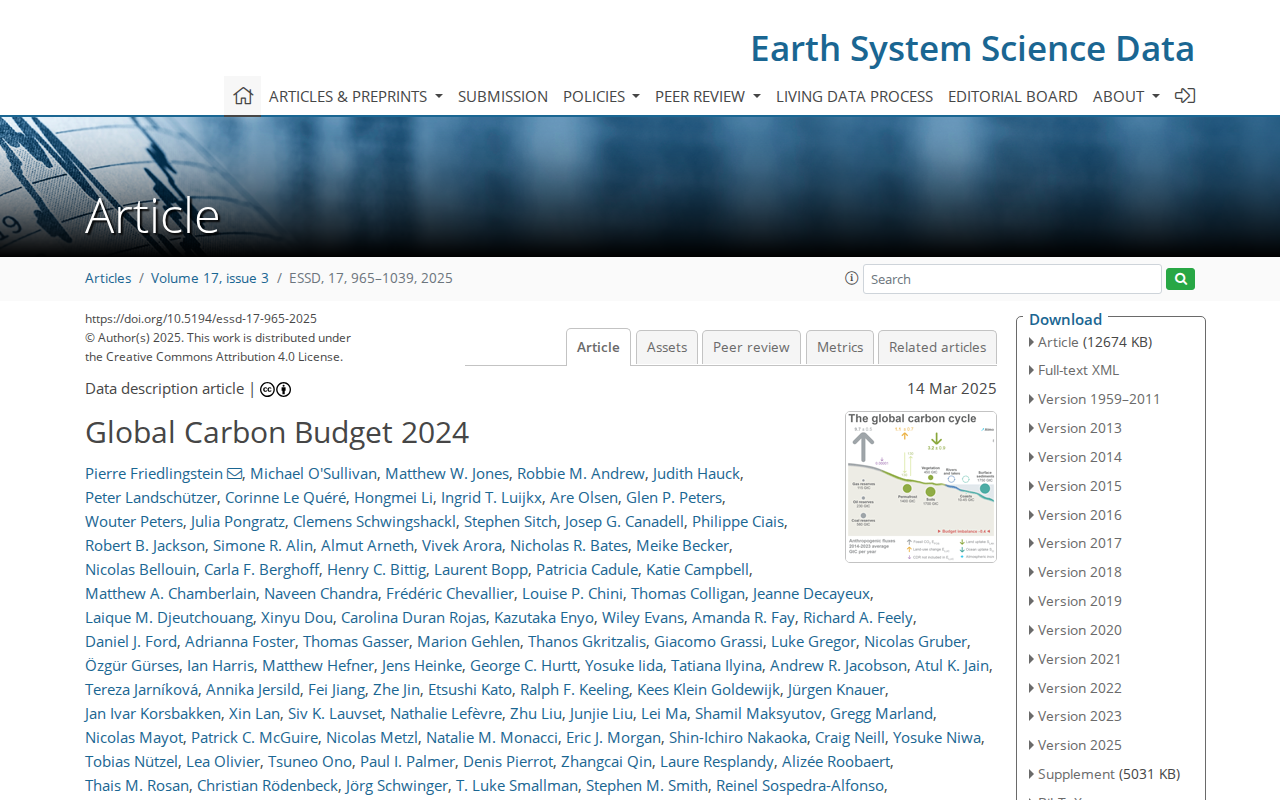Click the Creative Commons license icon
Viewport: 1280px width, 800px height.
coord(275,389)
